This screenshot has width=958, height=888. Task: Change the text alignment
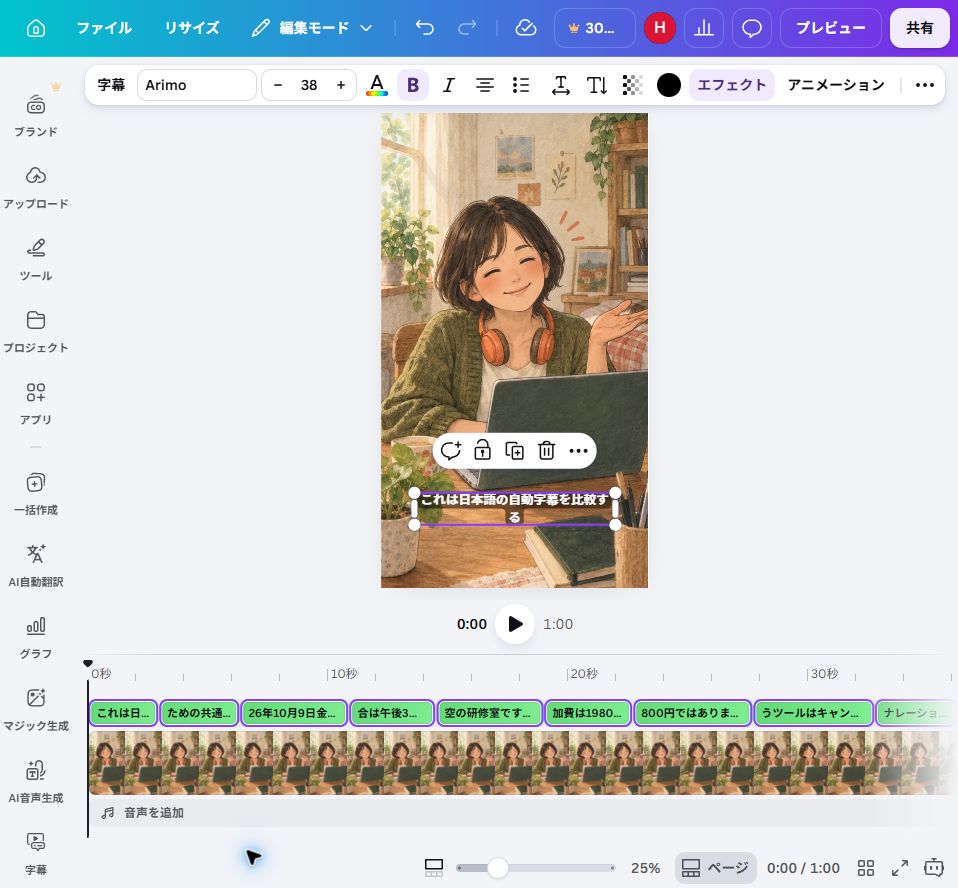click(484, 85)
